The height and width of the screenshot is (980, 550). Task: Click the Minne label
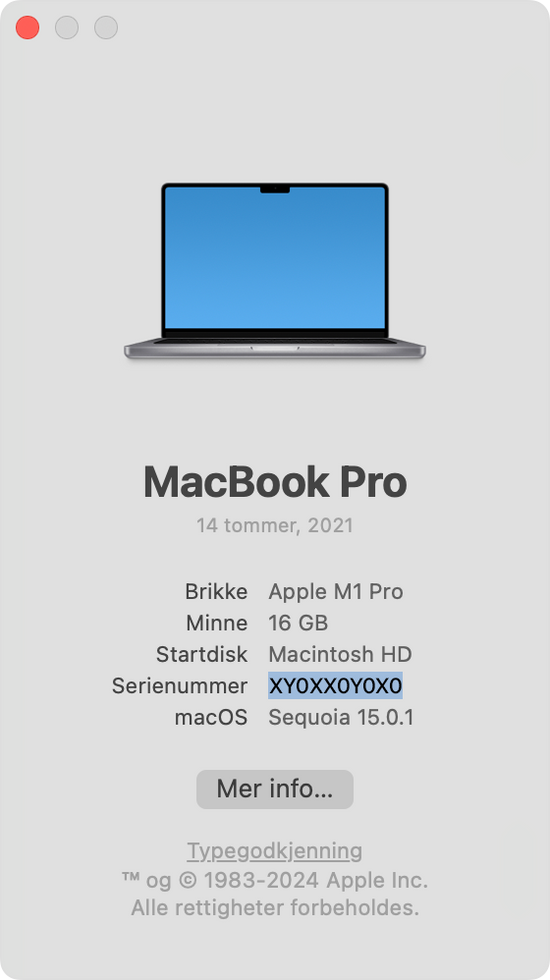217,623
